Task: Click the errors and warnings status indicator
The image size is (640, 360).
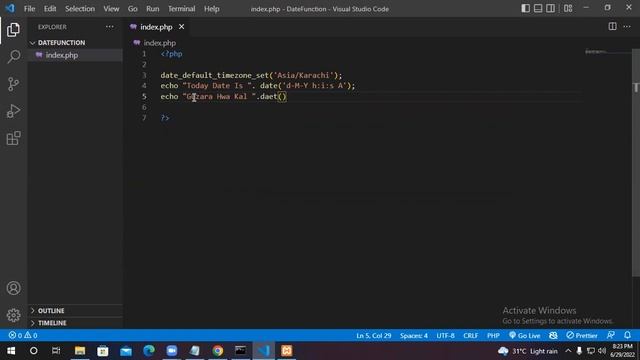Action: pyautogui.click(x=23, y=336)
